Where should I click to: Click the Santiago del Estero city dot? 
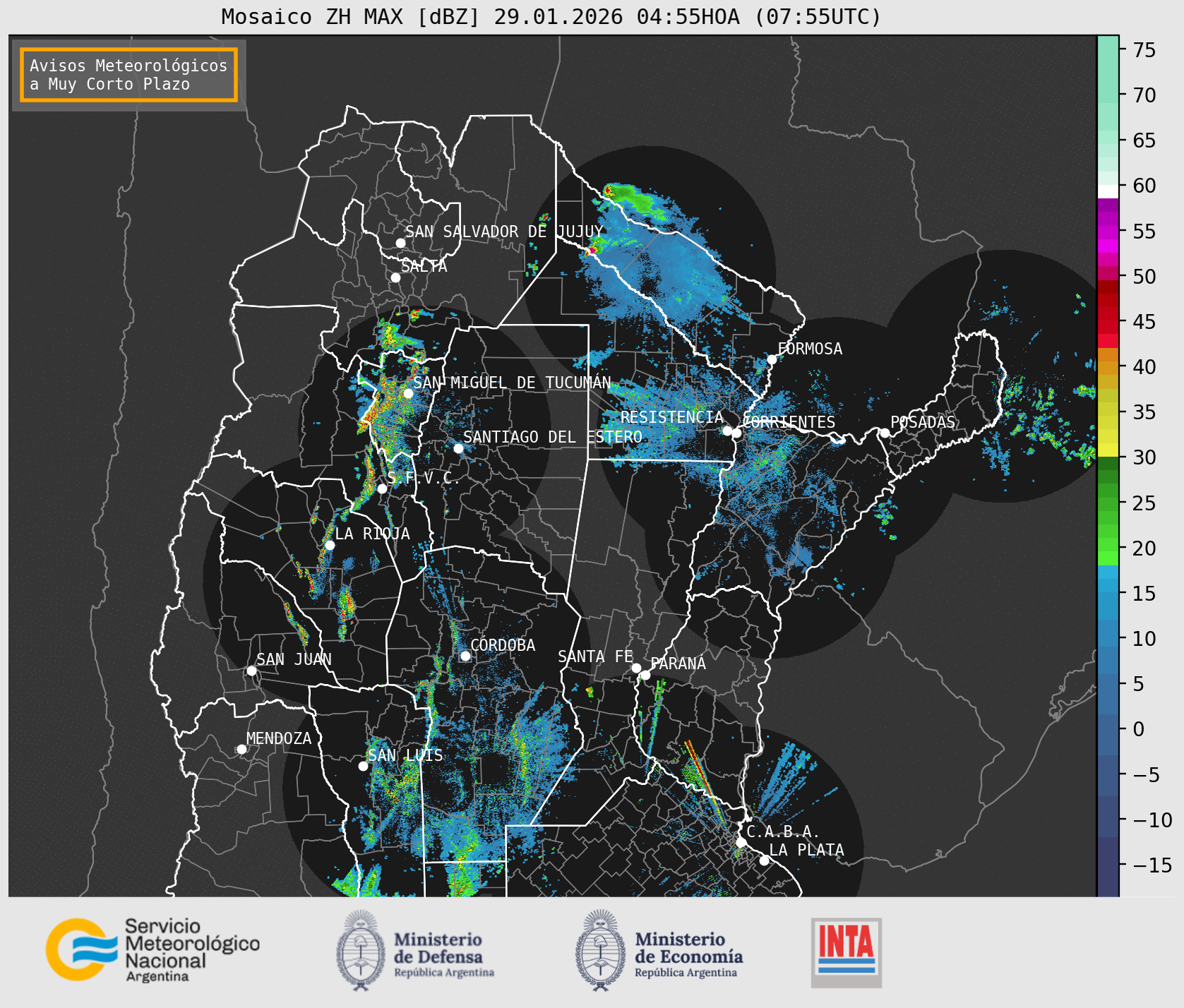coord(458,448)
